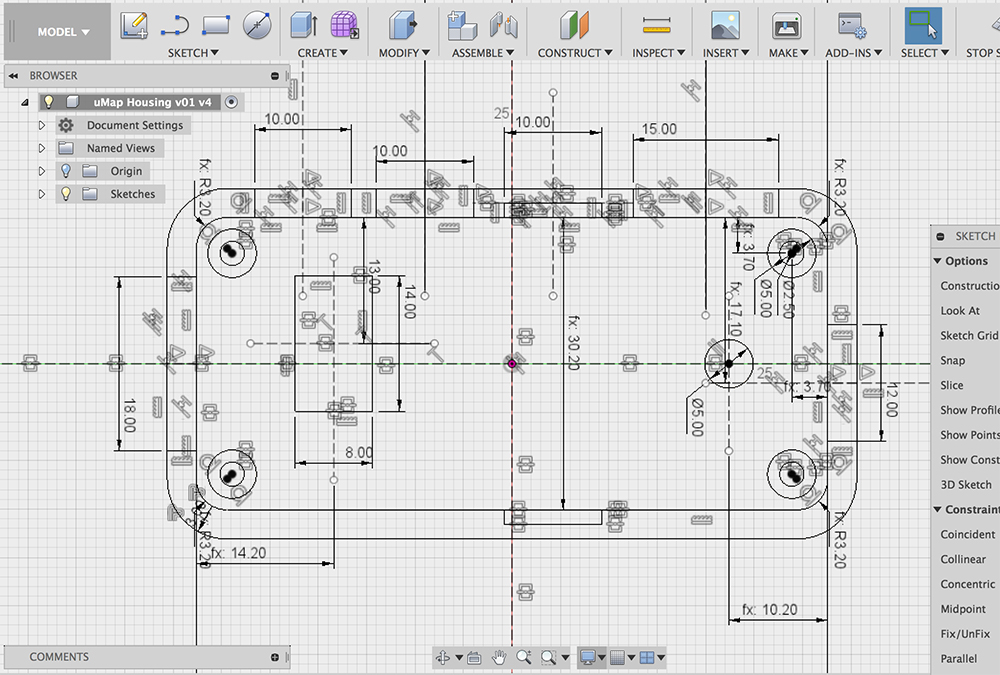
Task: Expand the Sketches folder in browser
Action: point(42,193)
